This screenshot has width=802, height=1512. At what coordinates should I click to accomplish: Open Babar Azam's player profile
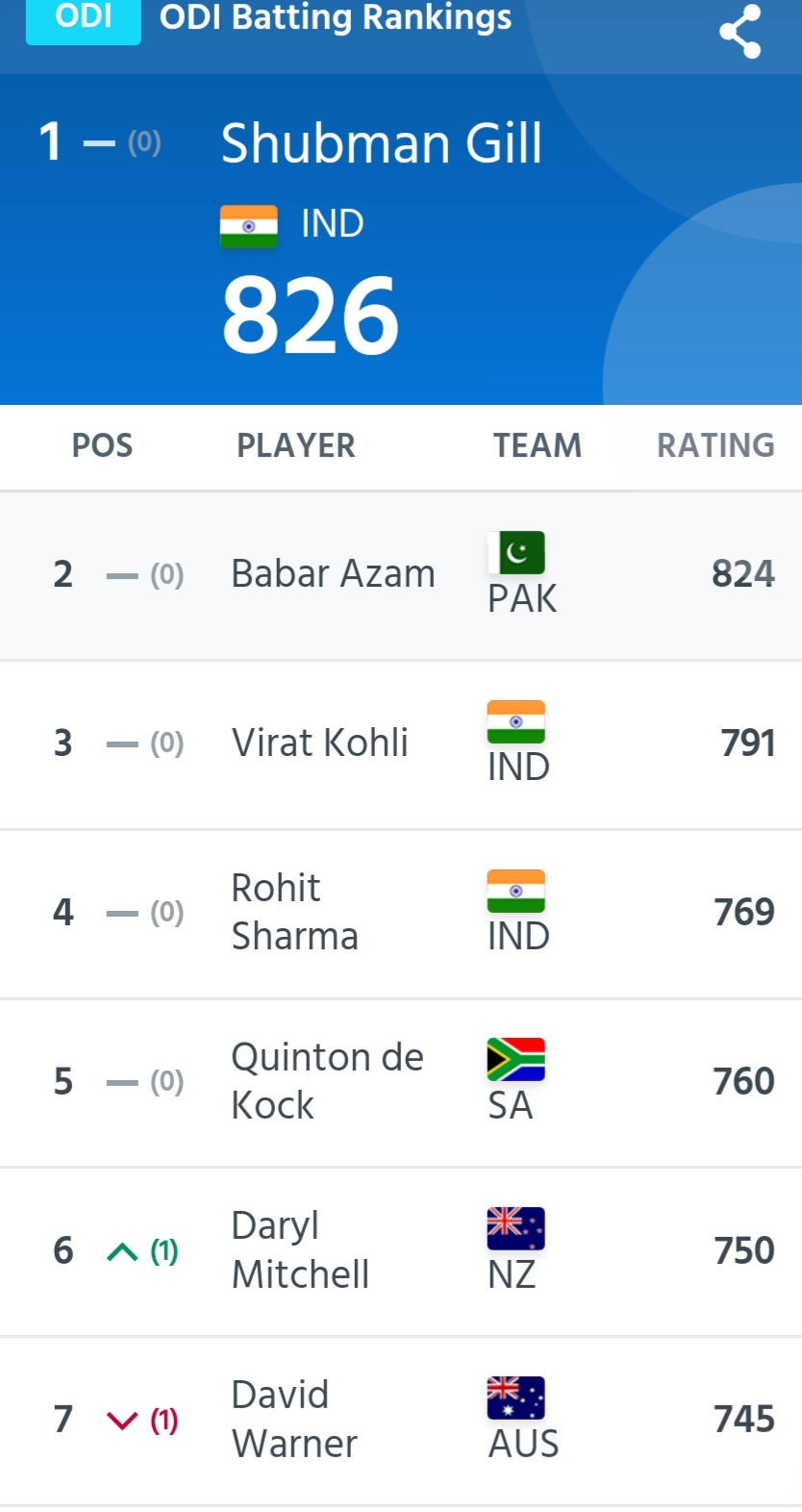click(x=334, y=574)
